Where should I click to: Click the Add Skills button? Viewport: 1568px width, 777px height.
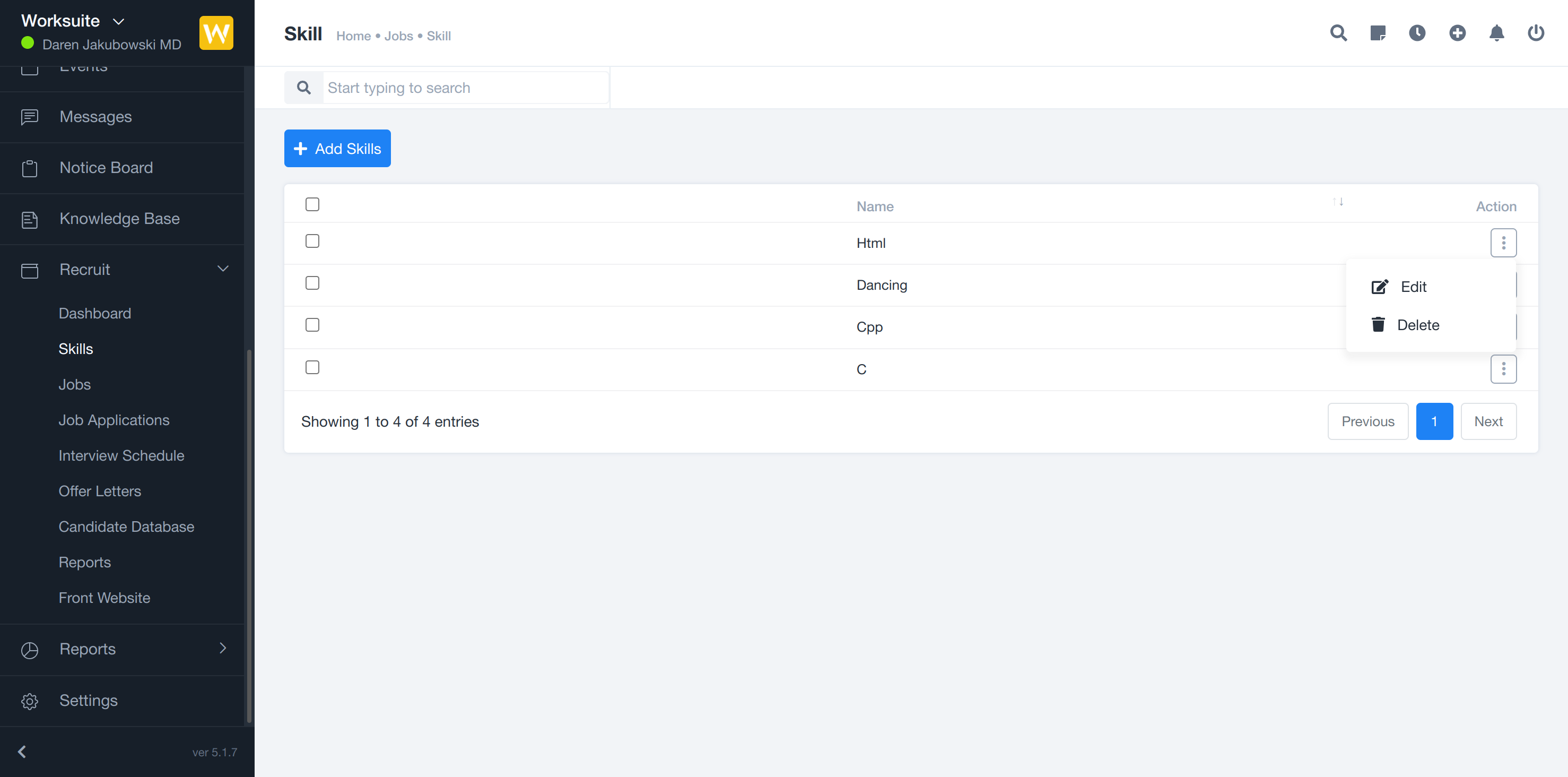pos(337,149)
